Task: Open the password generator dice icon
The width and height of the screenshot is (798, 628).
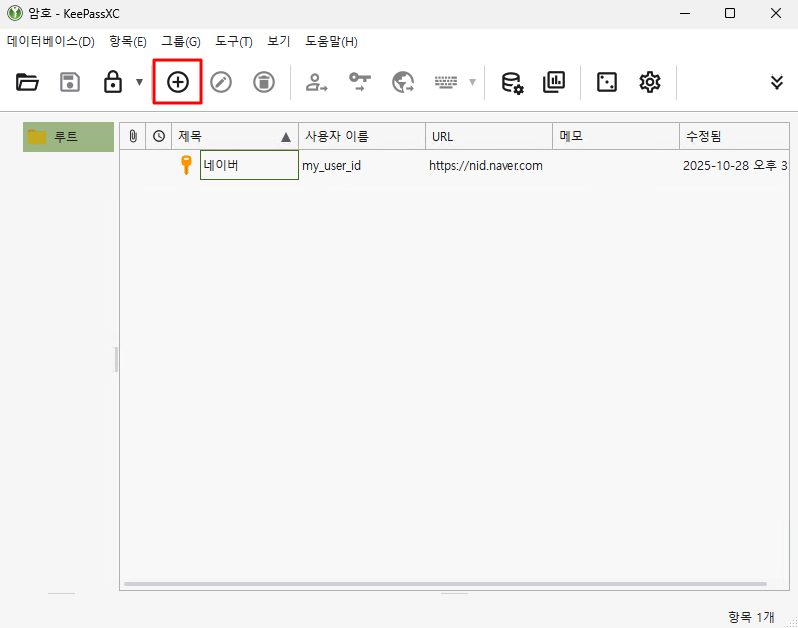Action: (607, 82)
